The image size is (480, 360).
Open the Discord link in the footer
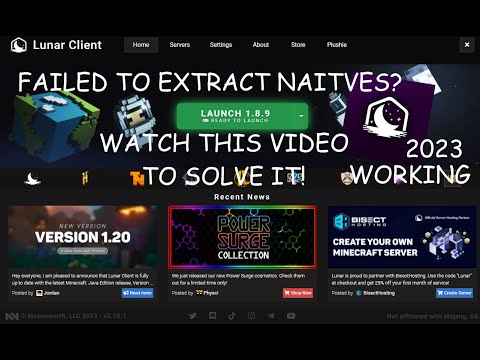(212, 316)
